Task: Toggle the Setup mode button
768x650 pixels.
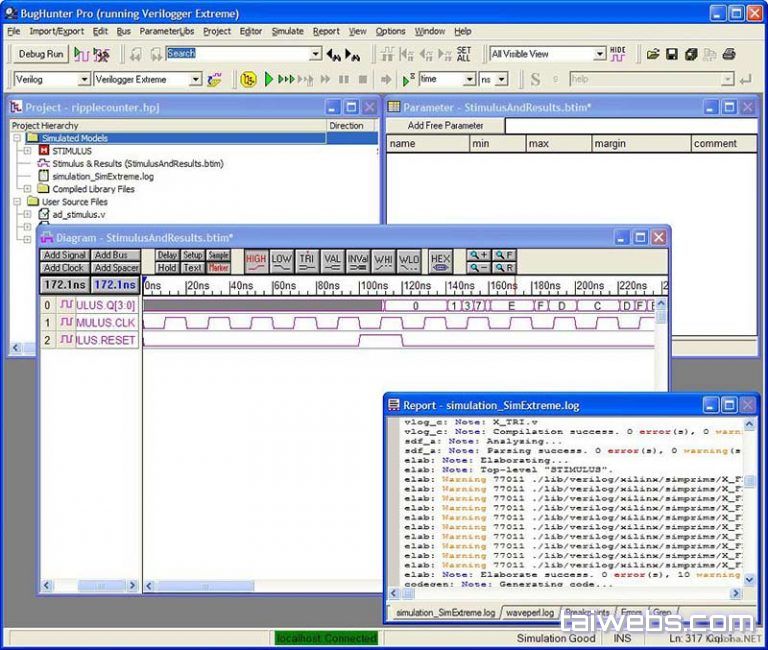Action: 193,255
